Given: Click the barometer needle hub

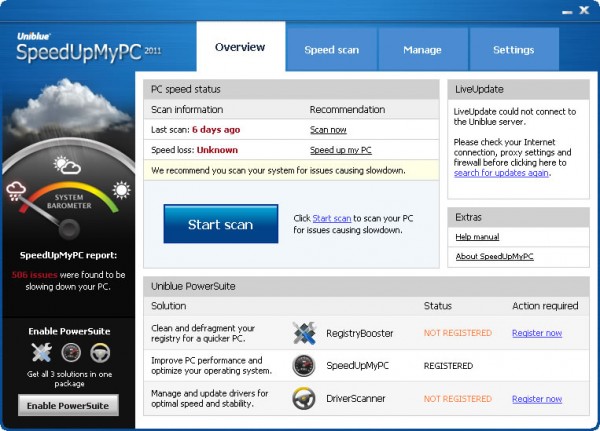Looking at the screenshot, I should [69, 229].
